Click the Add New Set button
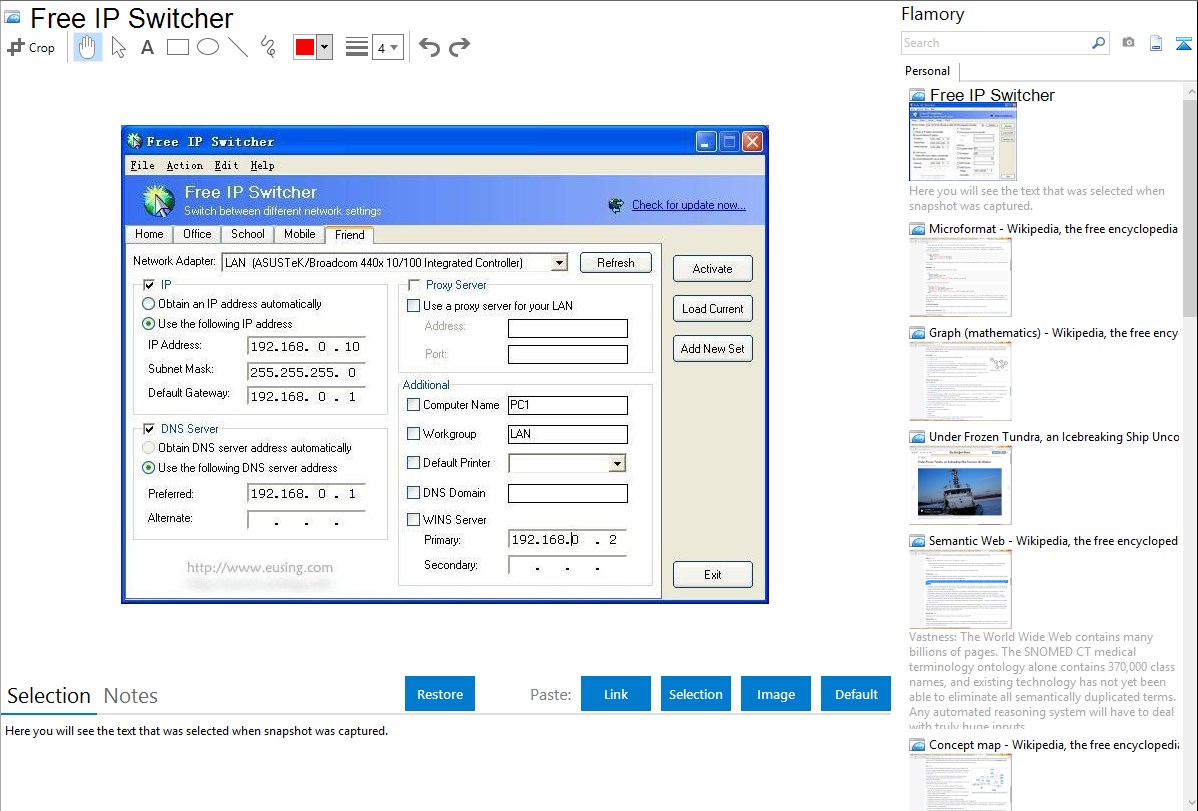 pyautogui.click(x=712, y=349)
